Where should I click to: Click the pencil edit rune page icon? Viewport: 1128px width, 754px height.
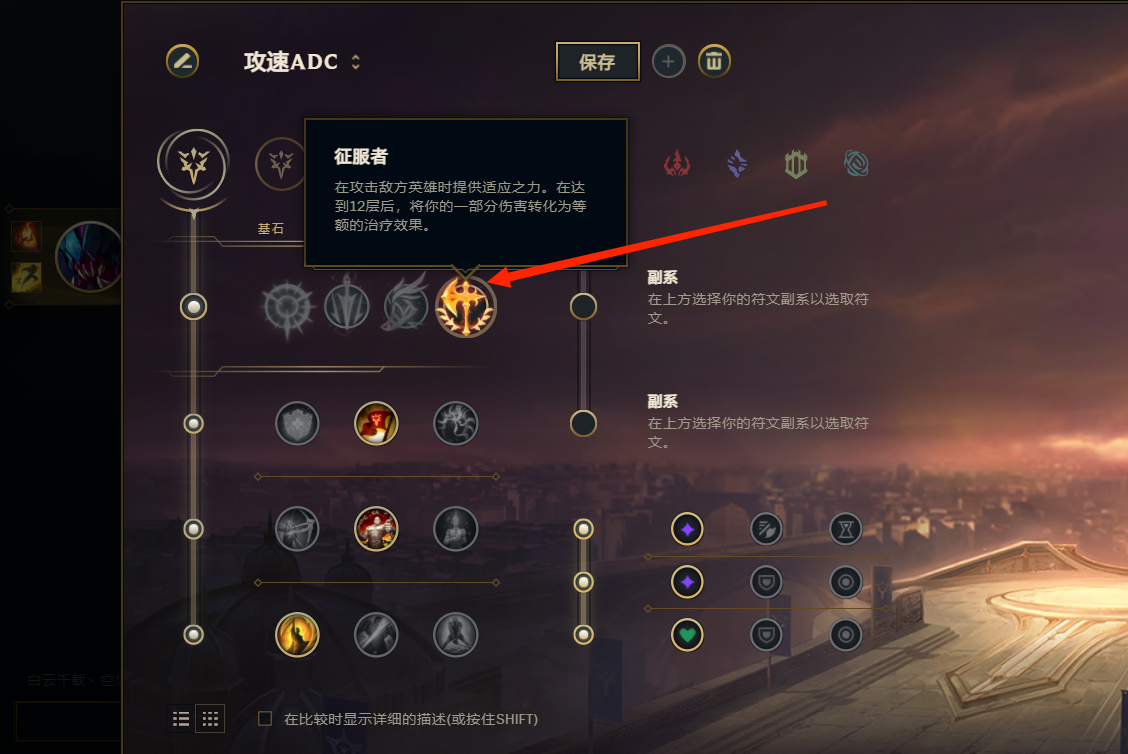pyautogui.click(x=183, y=61)
